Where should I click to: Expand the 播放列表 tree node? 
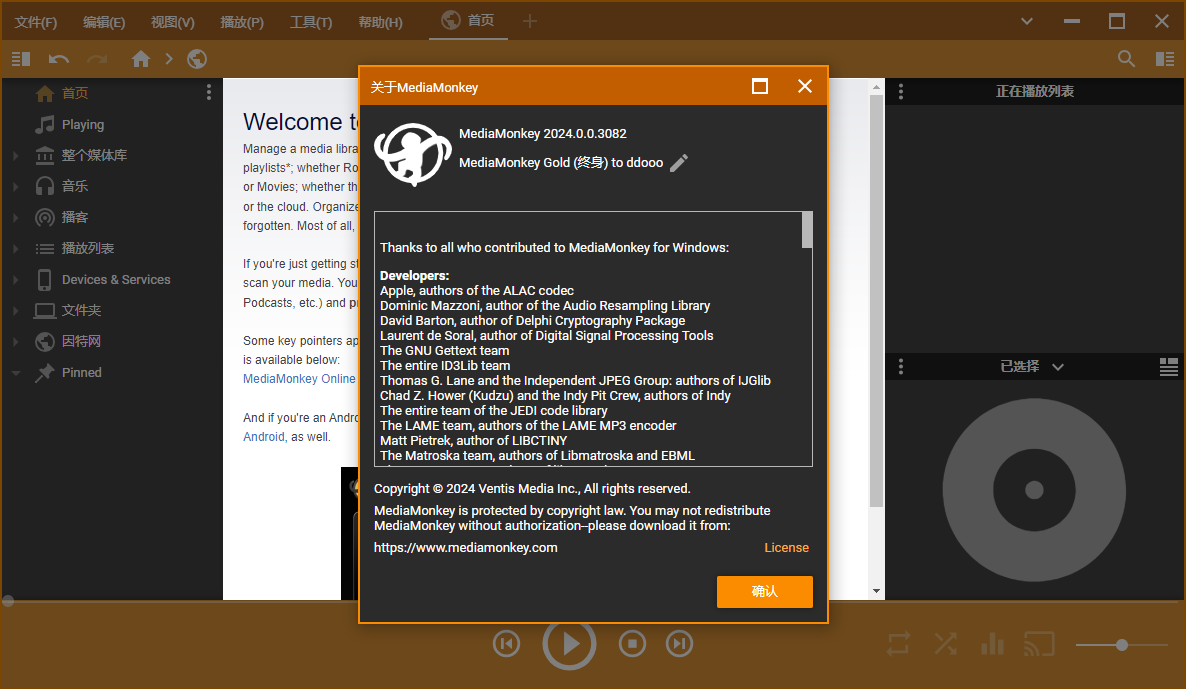pyautogui.click(x=15, y=248)
